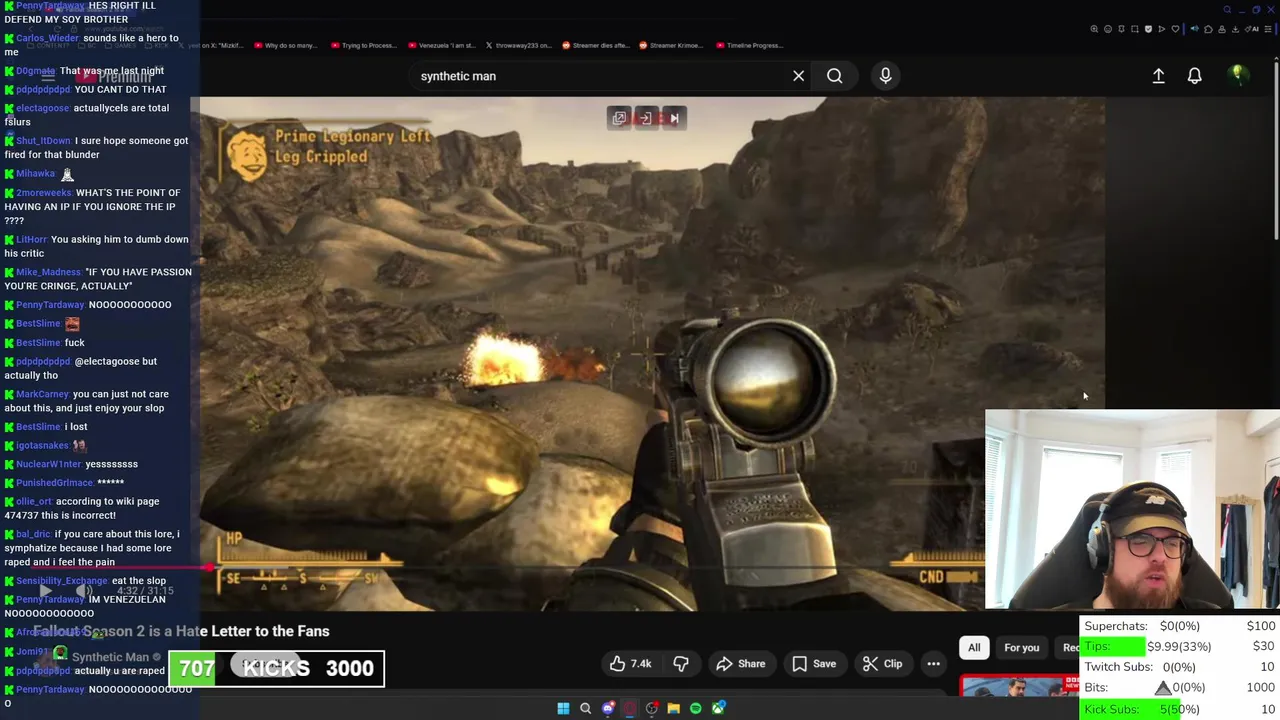Click chat username 'PunishedGrimace'

54,483
